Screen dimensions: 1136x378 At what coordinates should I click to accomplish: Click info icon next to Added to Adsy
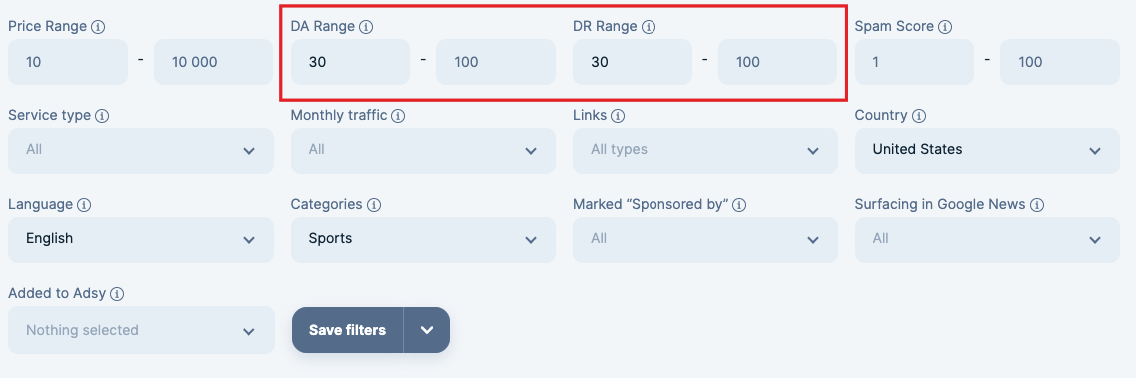[x=117, y=294]
